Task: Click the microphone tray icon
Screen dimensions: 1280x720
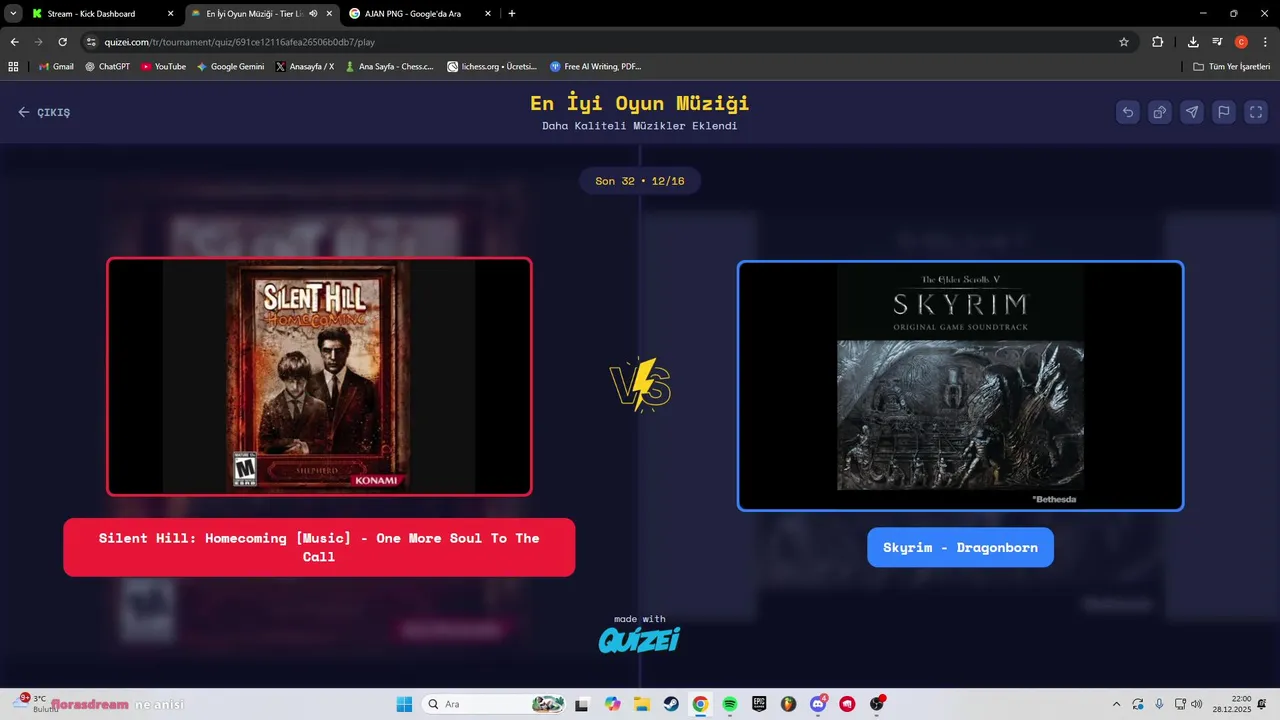Action: click(x=1159, y=704)
